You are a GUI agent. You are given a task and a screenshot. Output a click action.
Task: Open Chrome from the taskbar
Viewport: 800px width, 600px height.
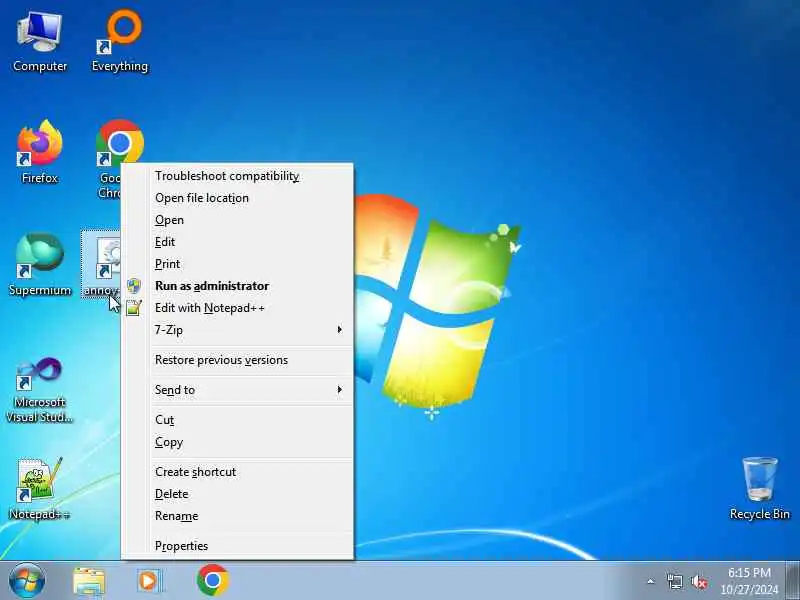(x=213, y=580)
